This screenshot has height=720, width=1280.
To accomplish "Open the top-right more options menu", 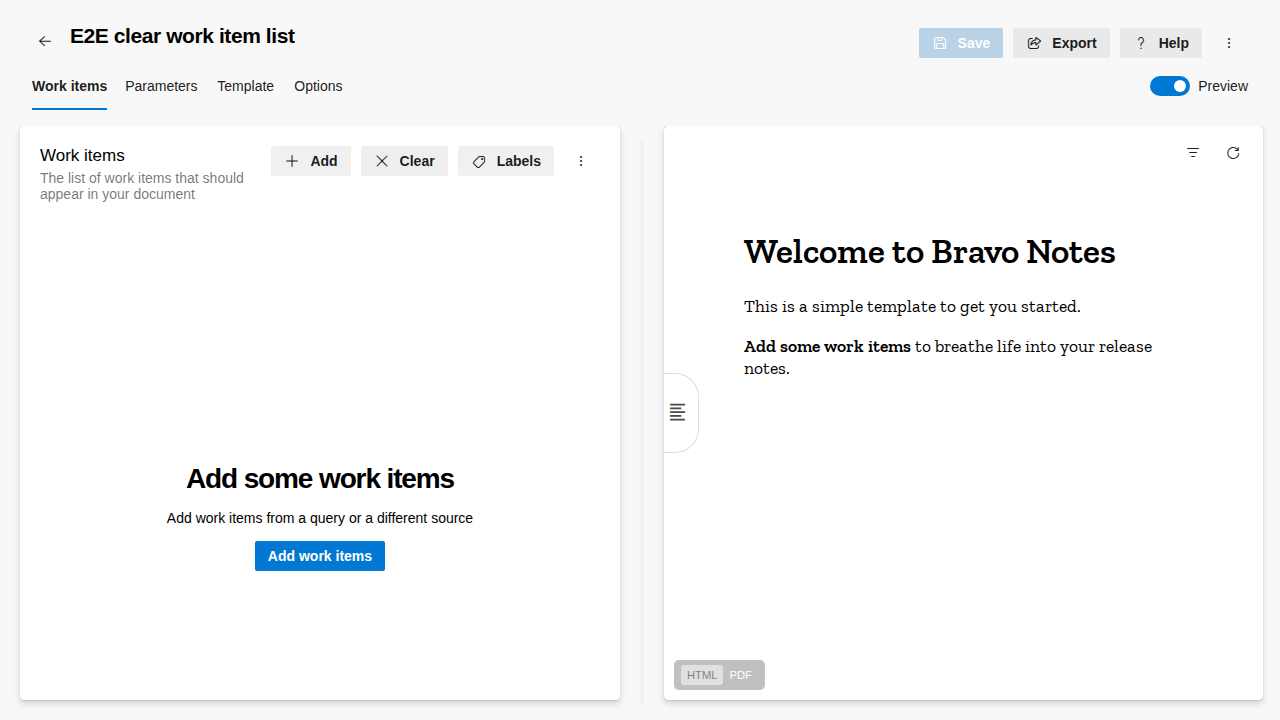I will coord(1229,43).
